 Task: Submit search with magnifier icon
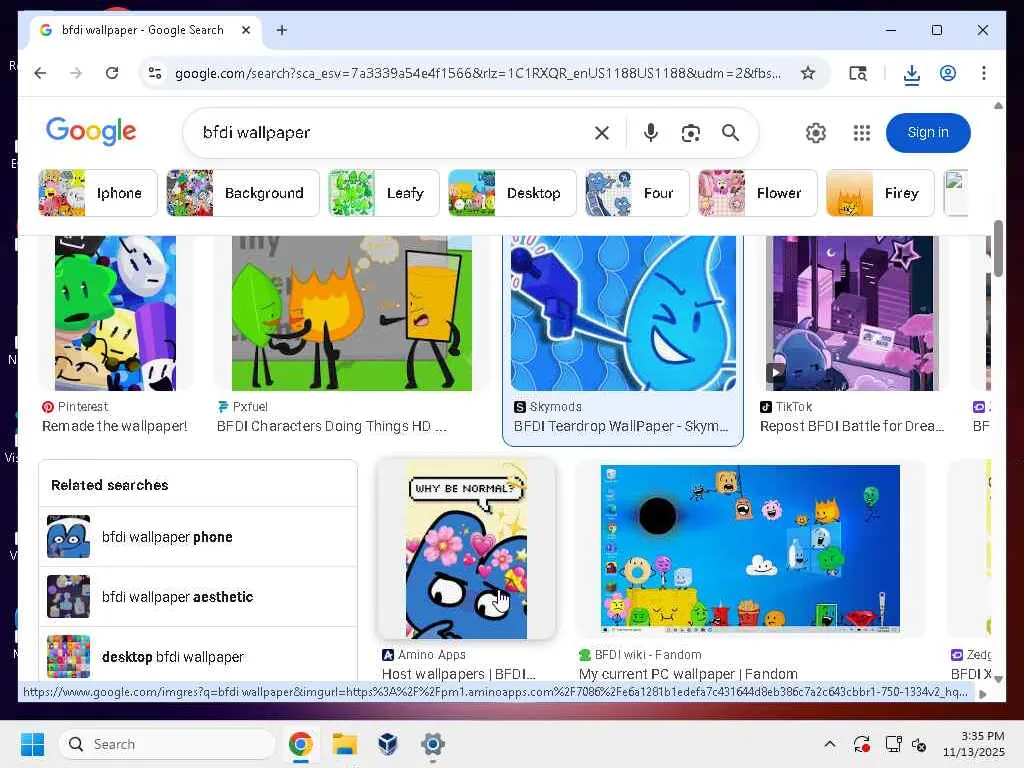coord(730,133)
